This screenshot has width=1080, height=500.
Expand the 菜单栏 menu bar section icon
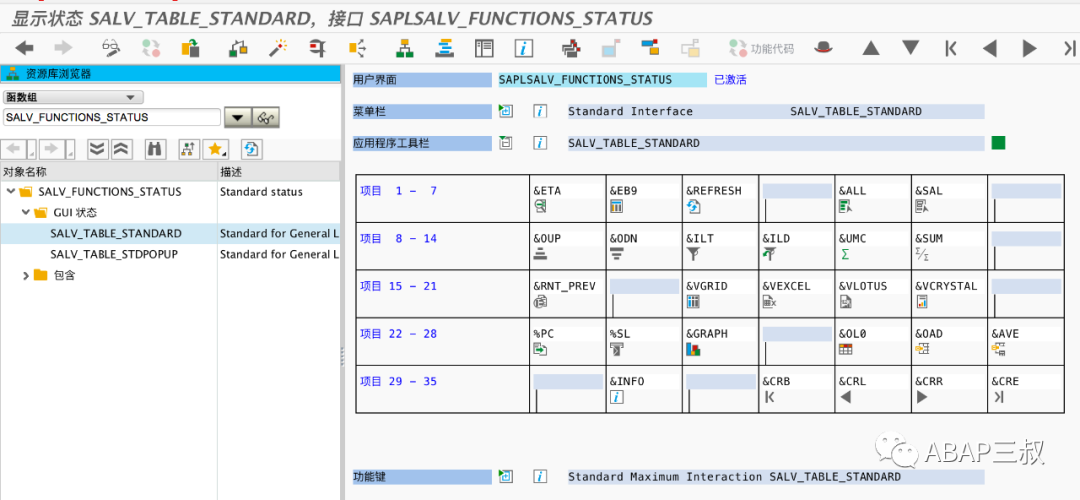point(506,111)
